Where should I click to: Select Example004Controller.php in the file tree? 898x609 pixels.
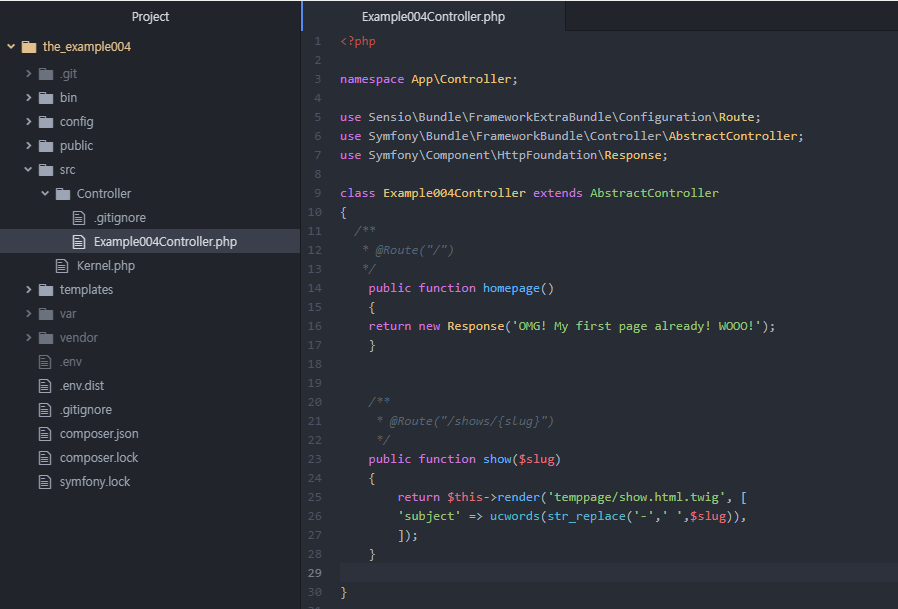(165, 242)
